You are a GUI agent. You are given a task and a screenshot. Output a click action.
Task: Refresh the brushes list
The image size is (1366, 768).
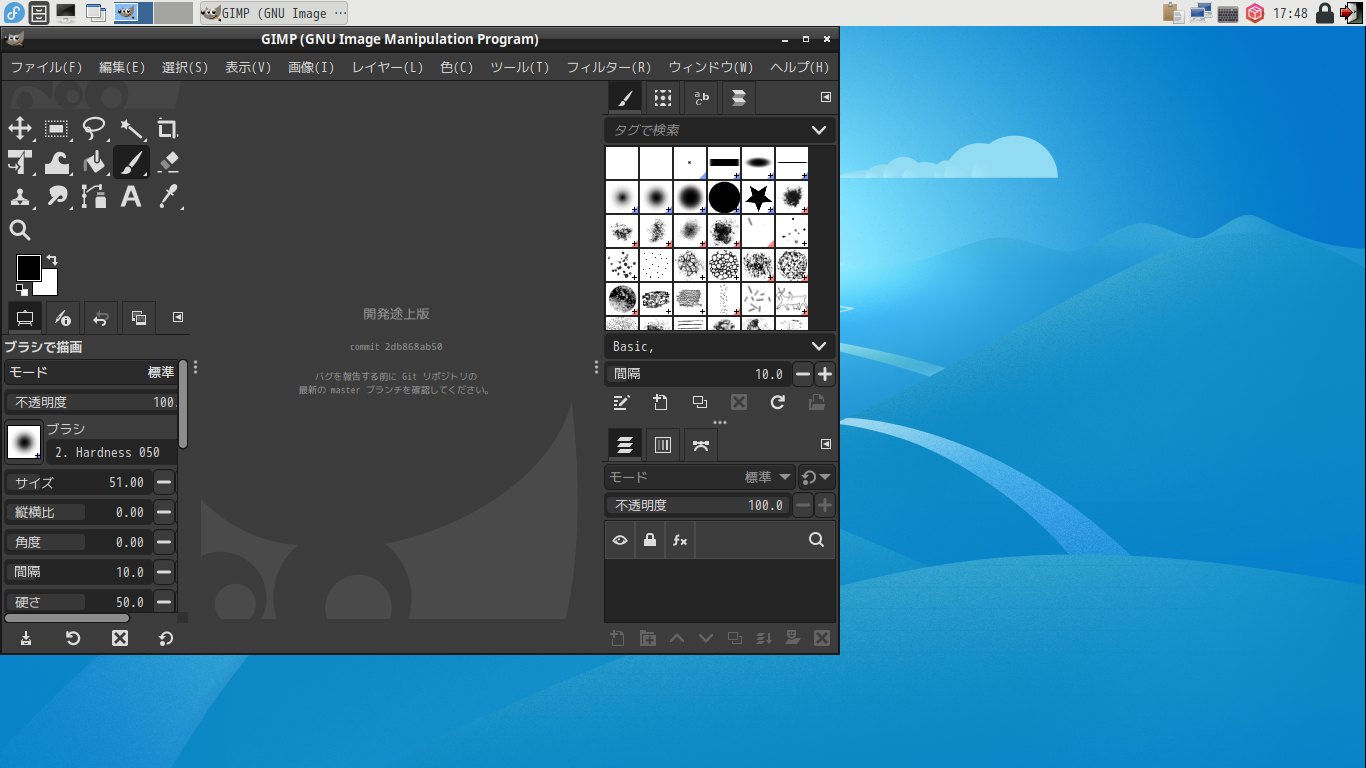tap(778, 402)
